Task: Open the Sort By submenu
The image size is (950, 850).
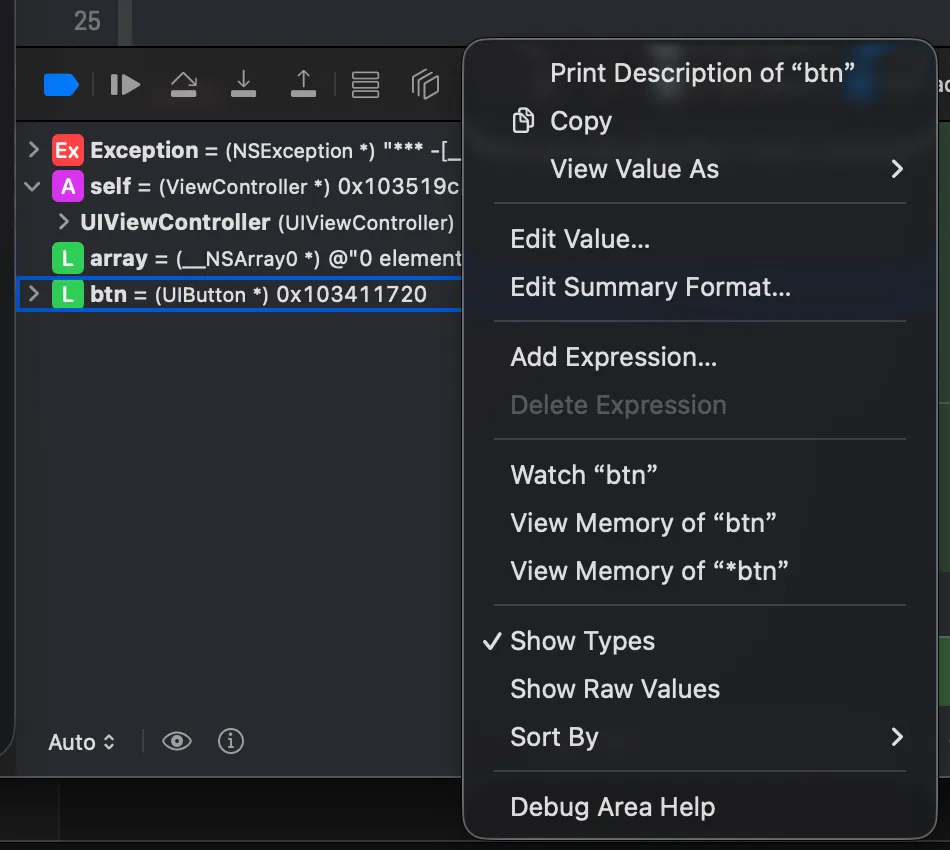Action: pos(700,737)
